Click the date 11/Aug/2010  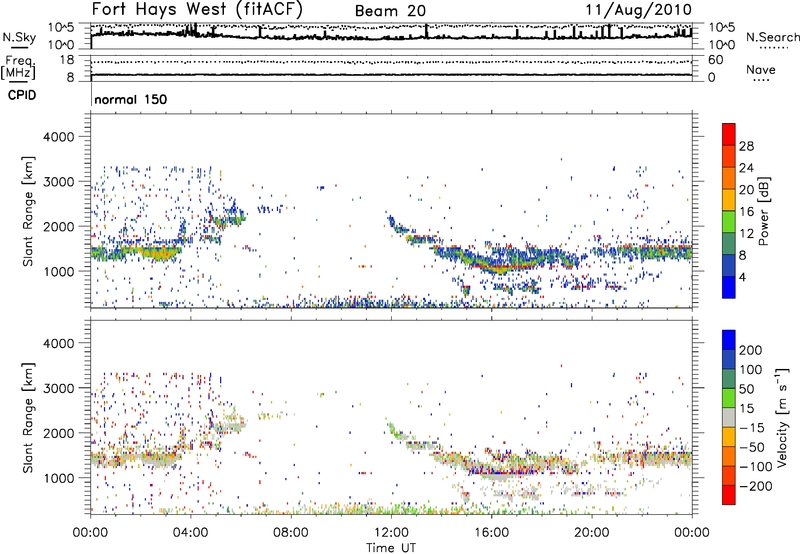point(638,10)
